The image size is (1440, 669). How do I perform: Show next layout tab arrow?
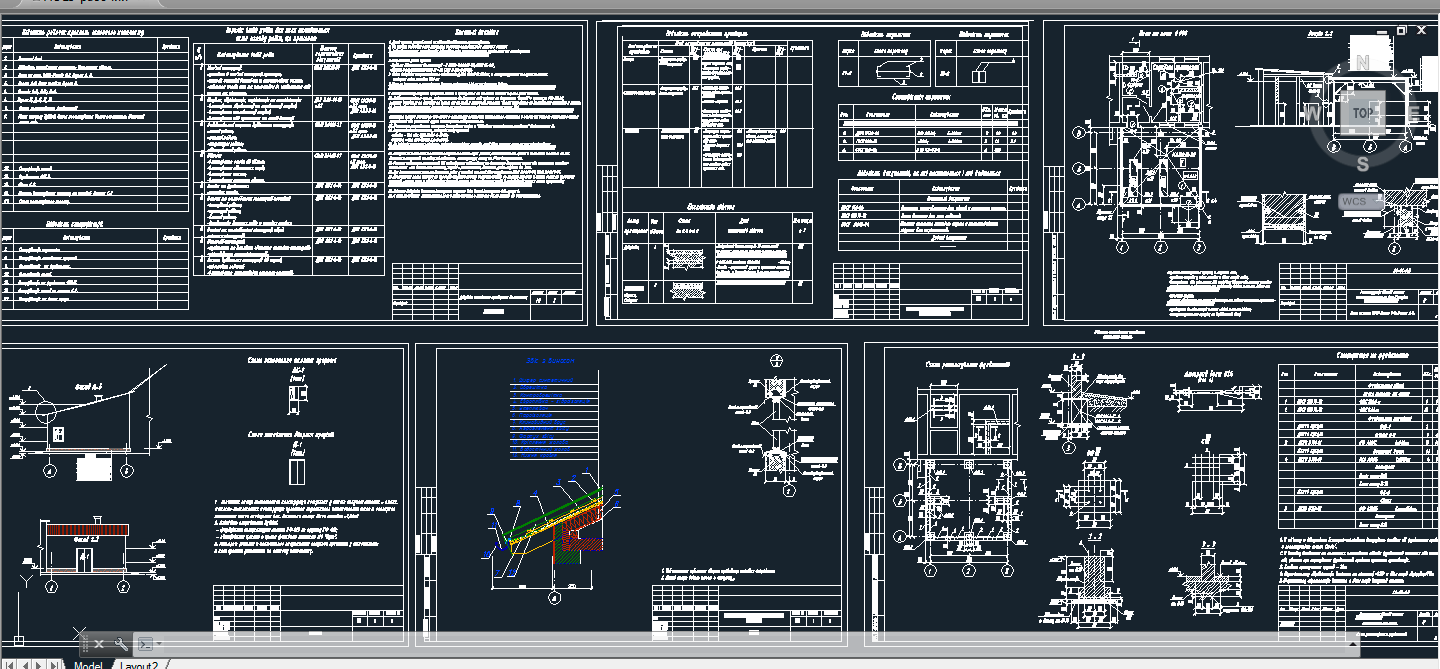(39, 665)
